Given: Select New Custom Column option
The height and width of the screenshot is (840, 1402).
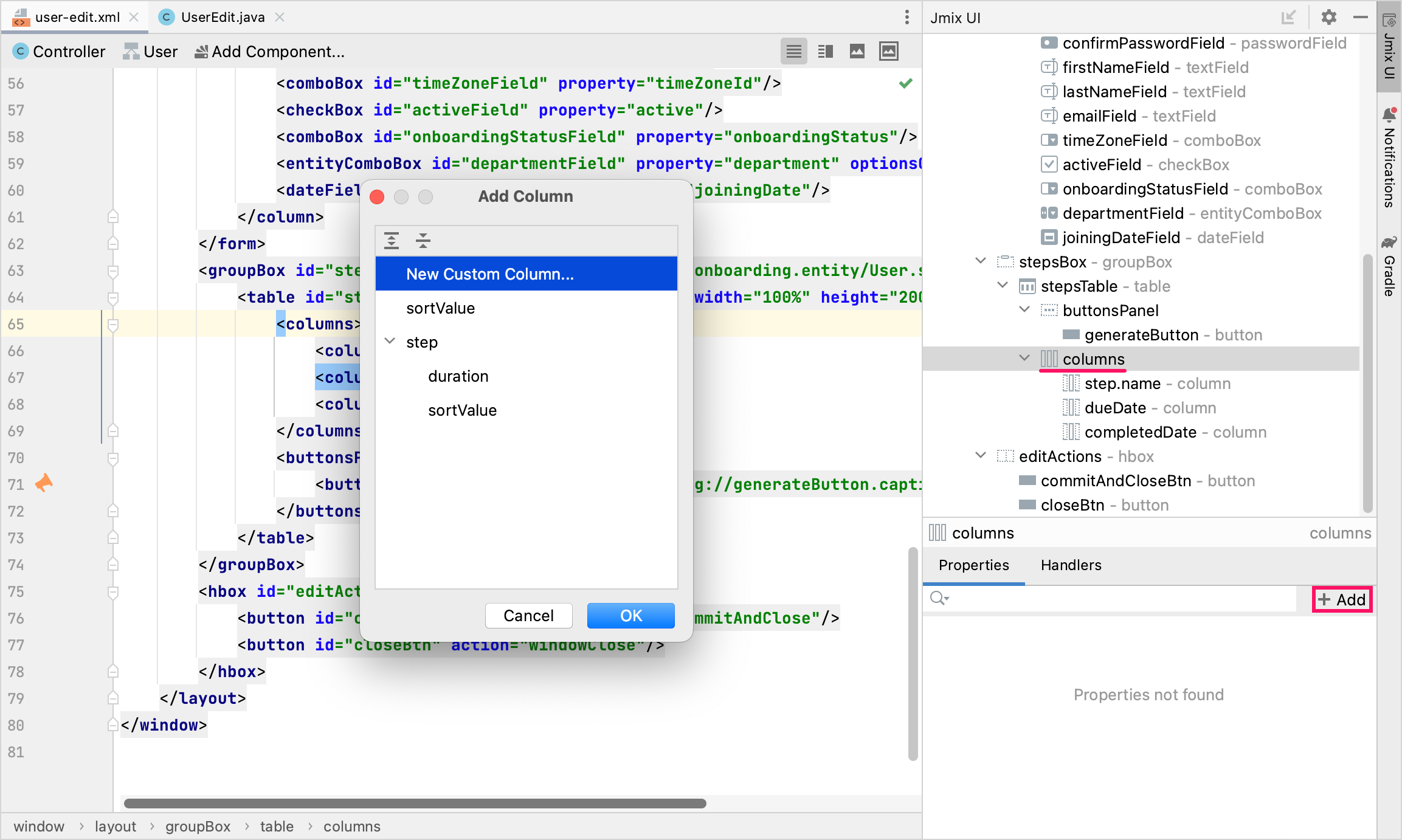Looking at the screenshot, I should (527, 274).
